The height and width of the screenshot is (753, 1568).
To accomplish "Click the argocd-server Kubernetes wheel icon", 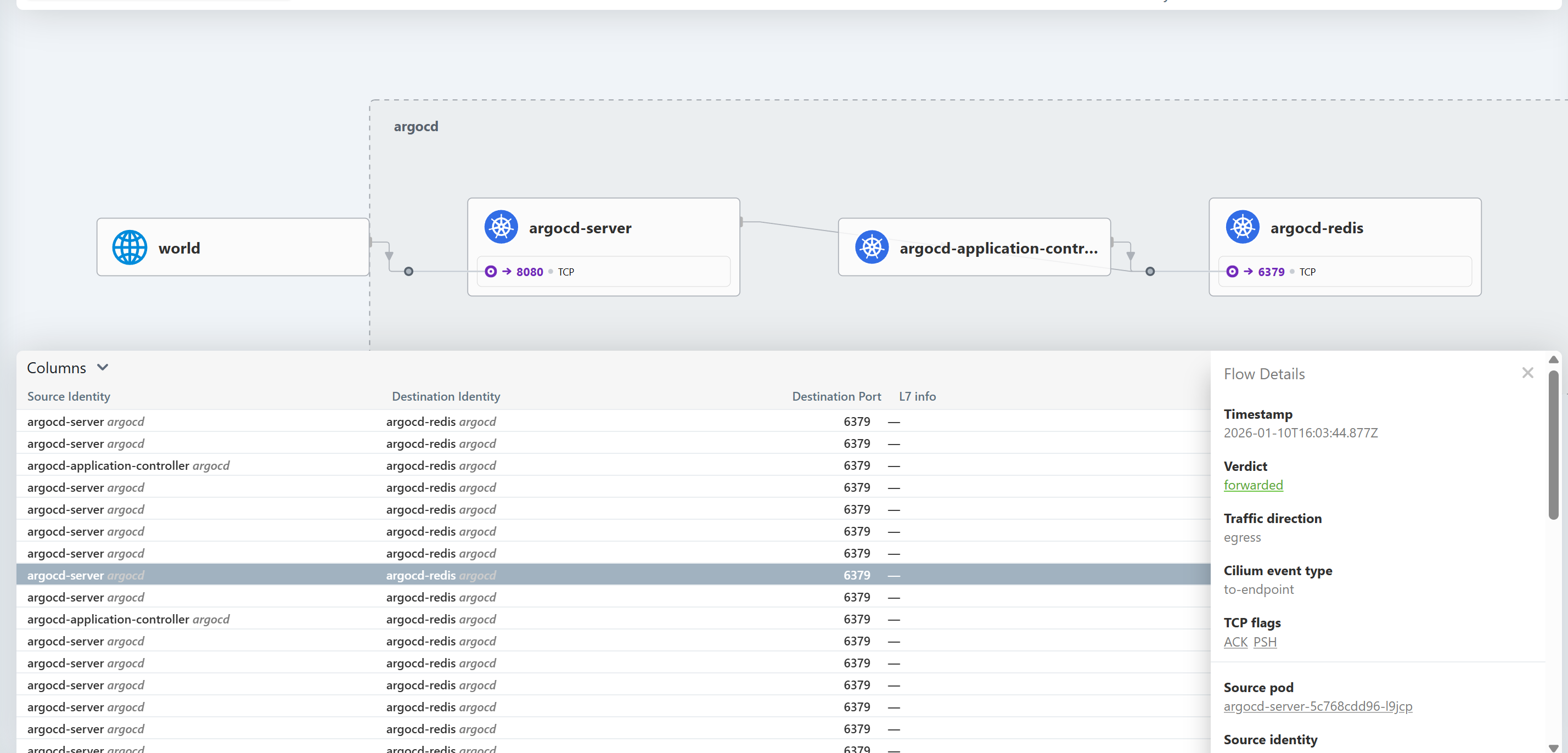I will (x=501, y=227).
